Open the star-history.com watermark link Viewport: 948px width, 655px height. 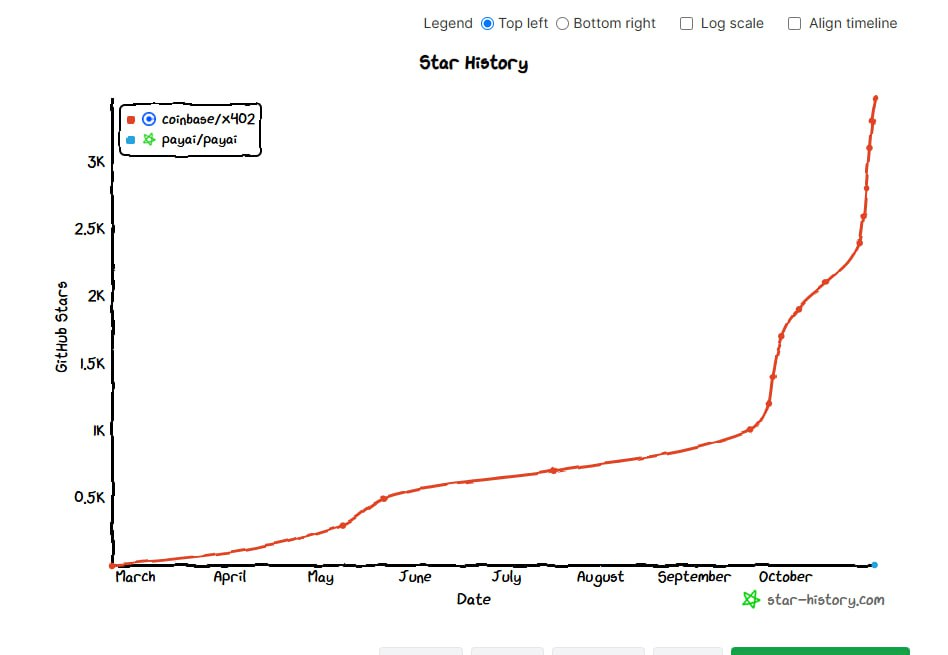pos(825,600)
